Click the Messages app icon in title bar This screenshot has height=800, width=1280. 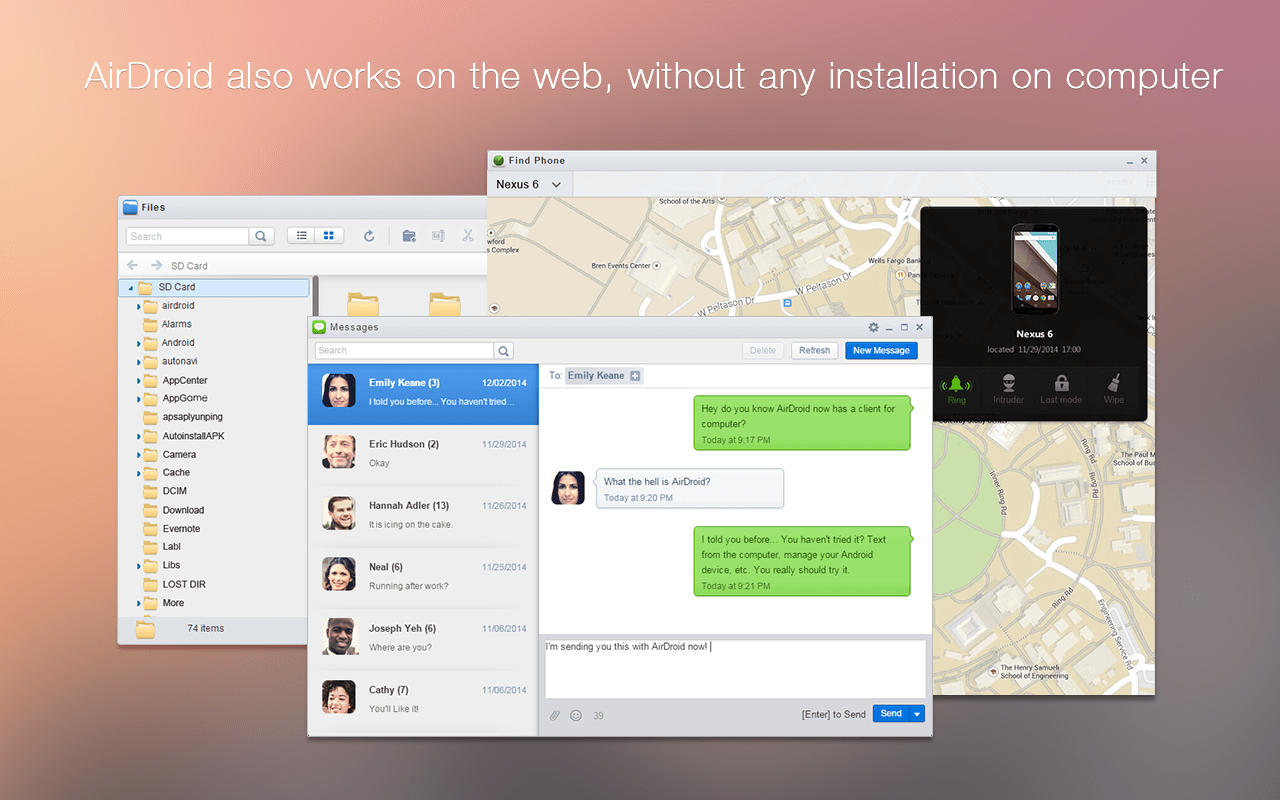319,327
